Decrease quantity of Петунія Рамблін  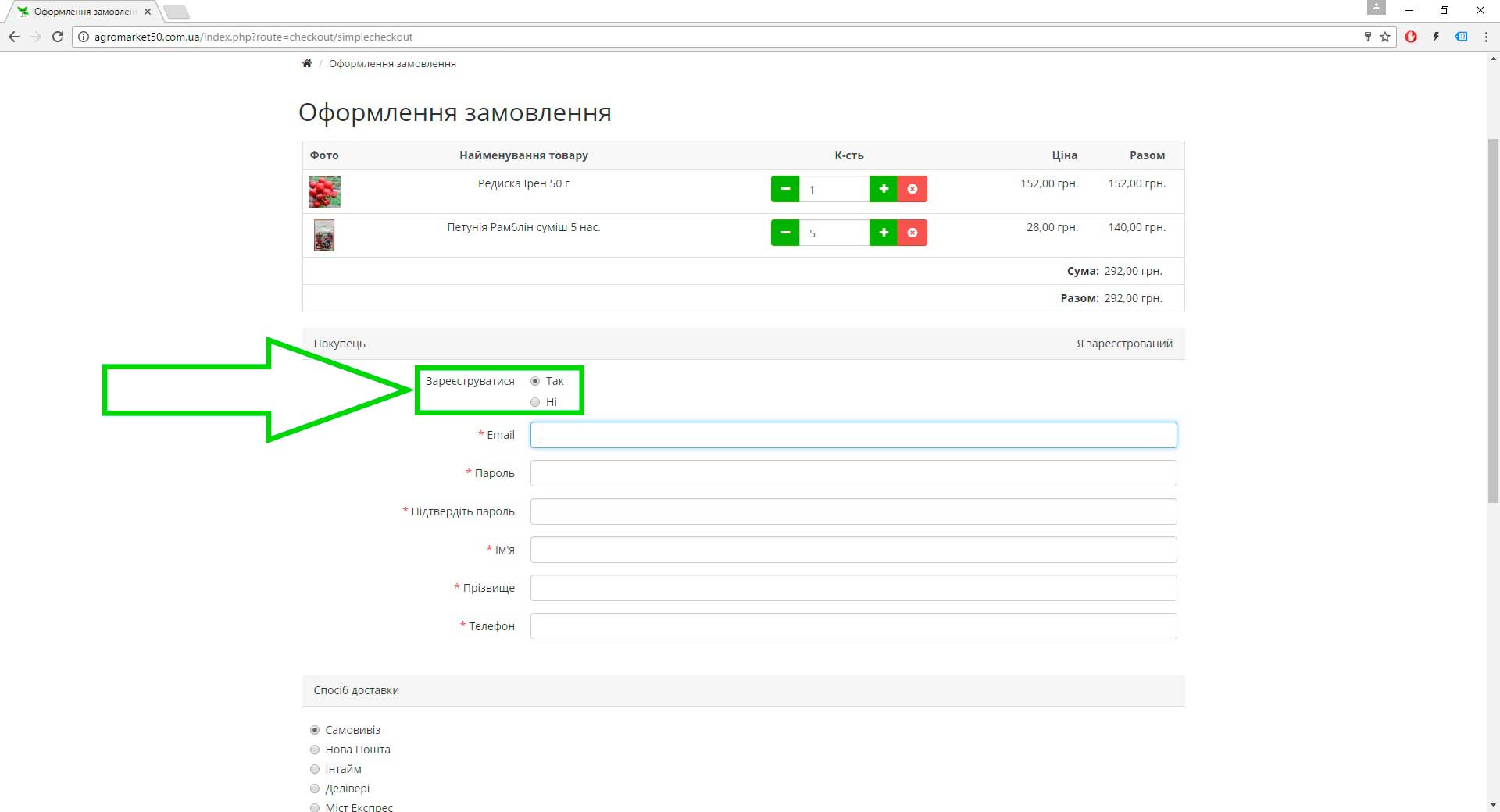click(784, 233)
